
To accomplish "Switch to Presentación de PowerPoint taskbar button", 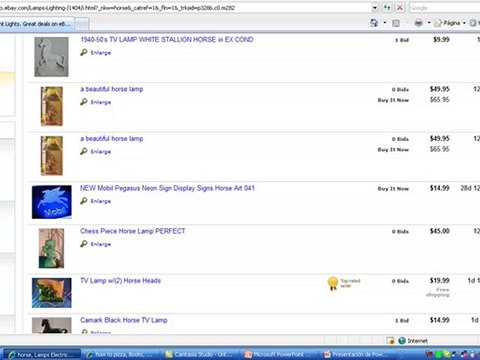I will coord(358,355).
